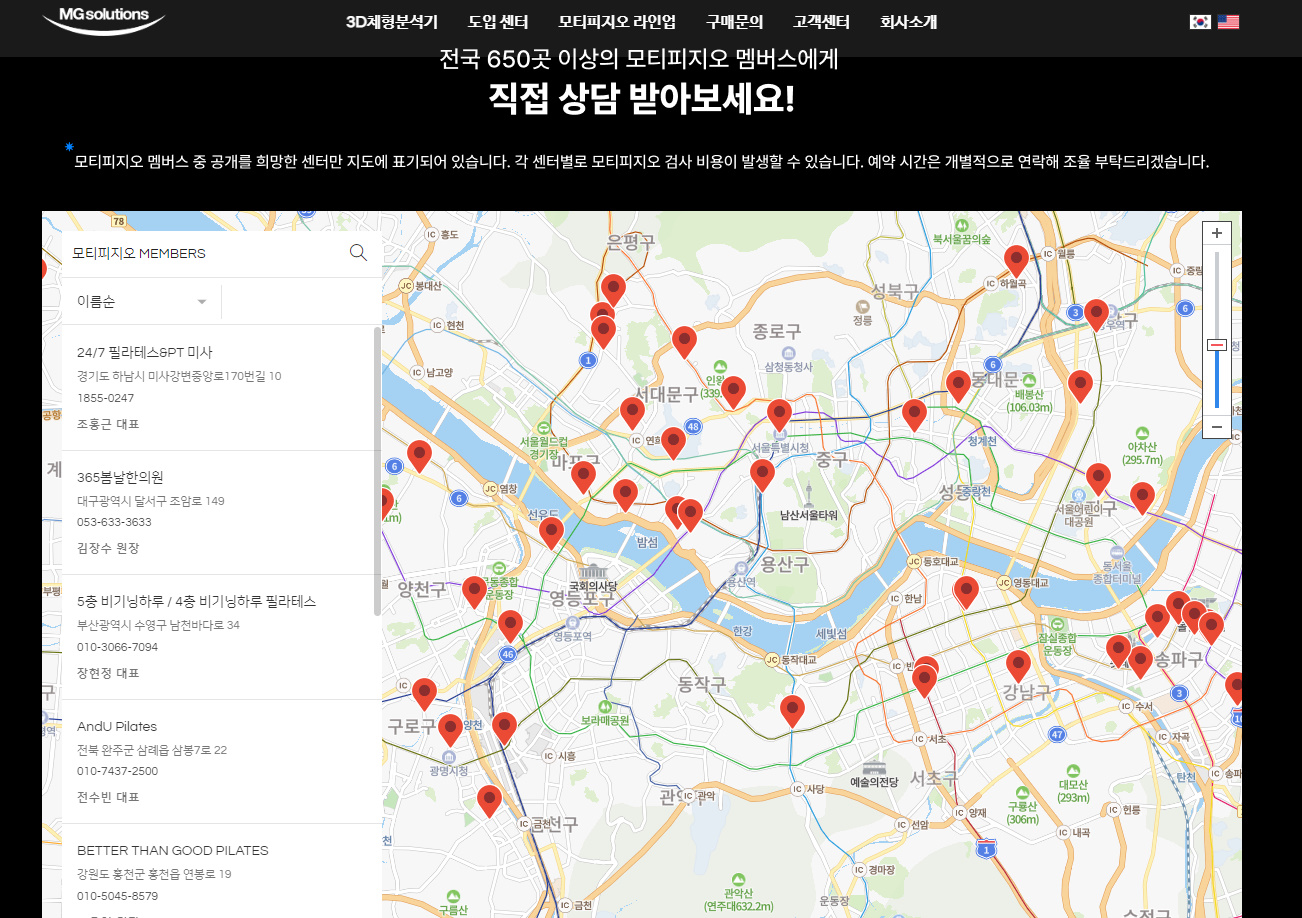This screenshot has height=918, width=1302.
Task: Select the map pin above 청계천 label
Action: [x=914, y=415]
